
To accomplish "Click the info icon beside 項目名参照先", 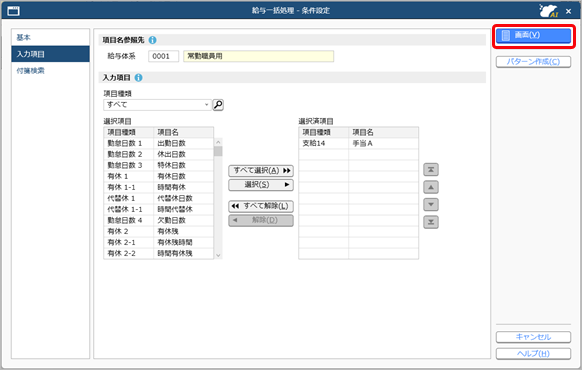I will pyautogui.click(x=152, y=40).
